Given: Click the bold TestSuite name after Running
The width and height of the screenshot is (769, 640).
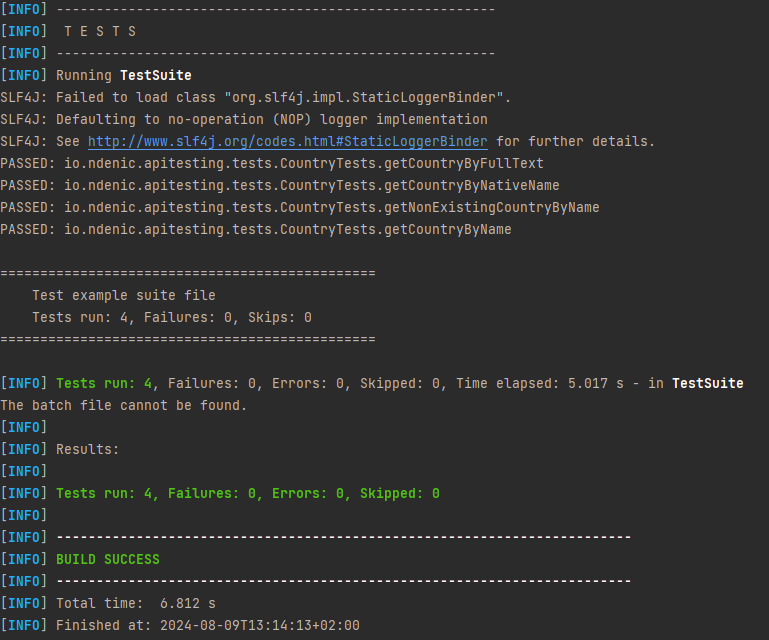Looking at the screenshot, I should point(156,76).
